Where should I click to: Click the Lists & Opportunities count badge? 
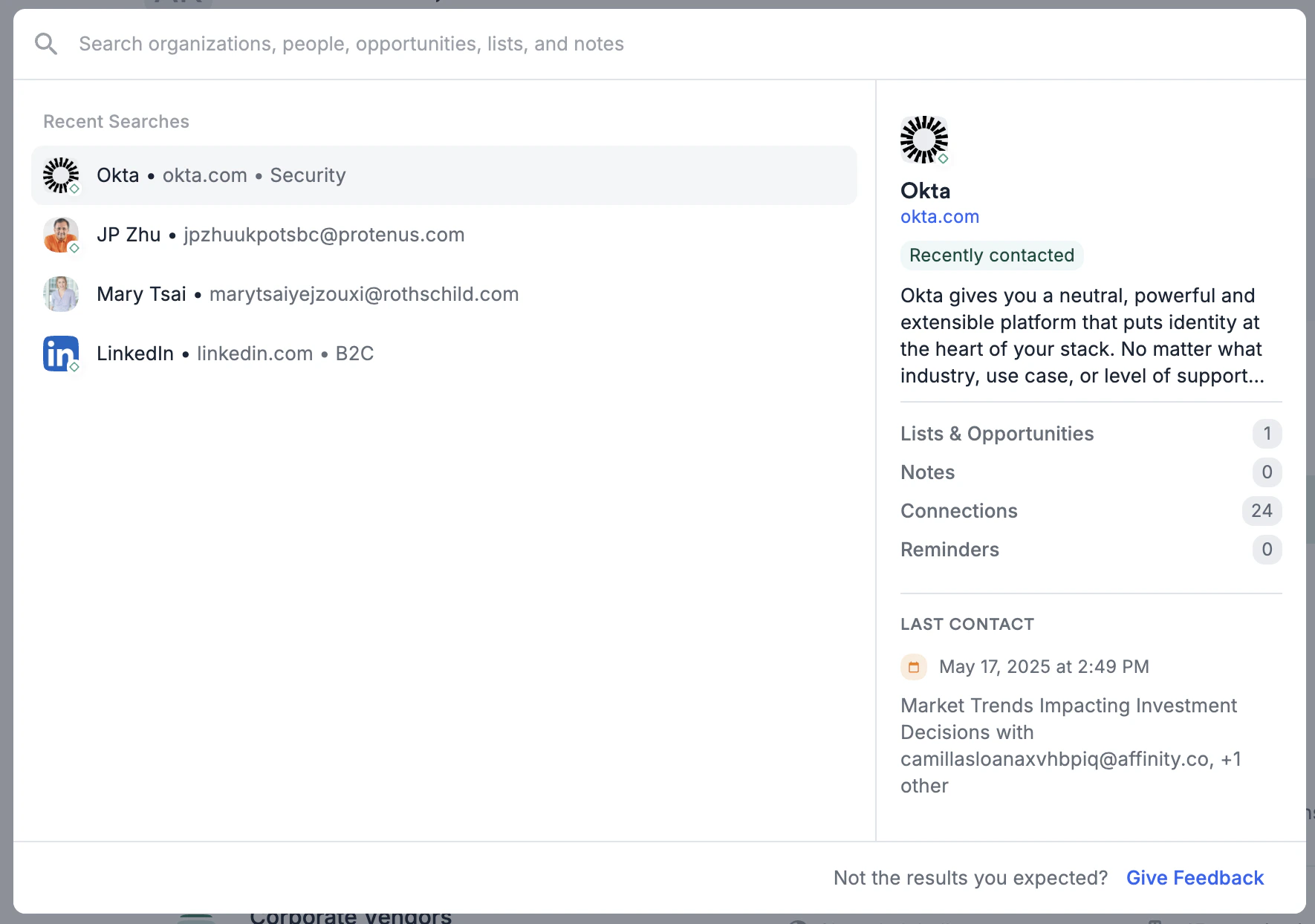click(x=1267, y=434)
